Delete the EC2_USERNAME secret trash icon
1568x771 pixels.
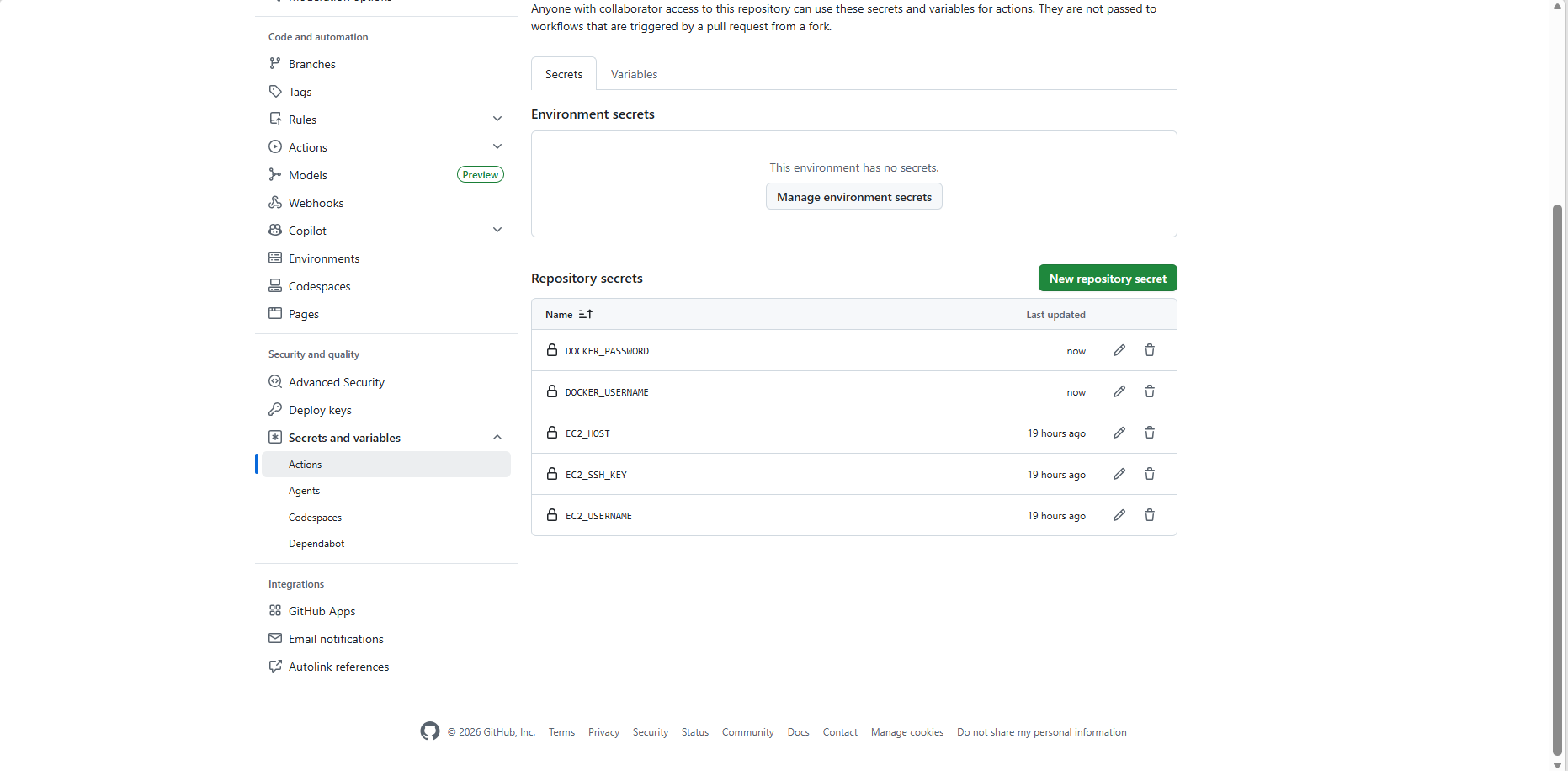click(1150, 515)
